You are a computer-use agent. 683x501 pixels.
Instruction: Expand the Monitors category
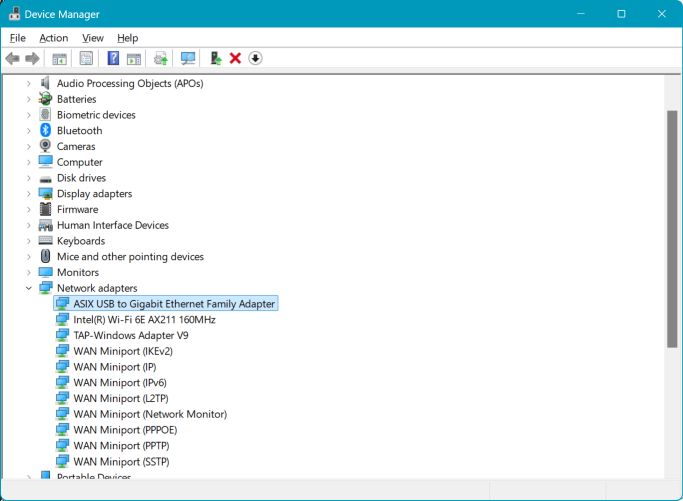(29, 272)
